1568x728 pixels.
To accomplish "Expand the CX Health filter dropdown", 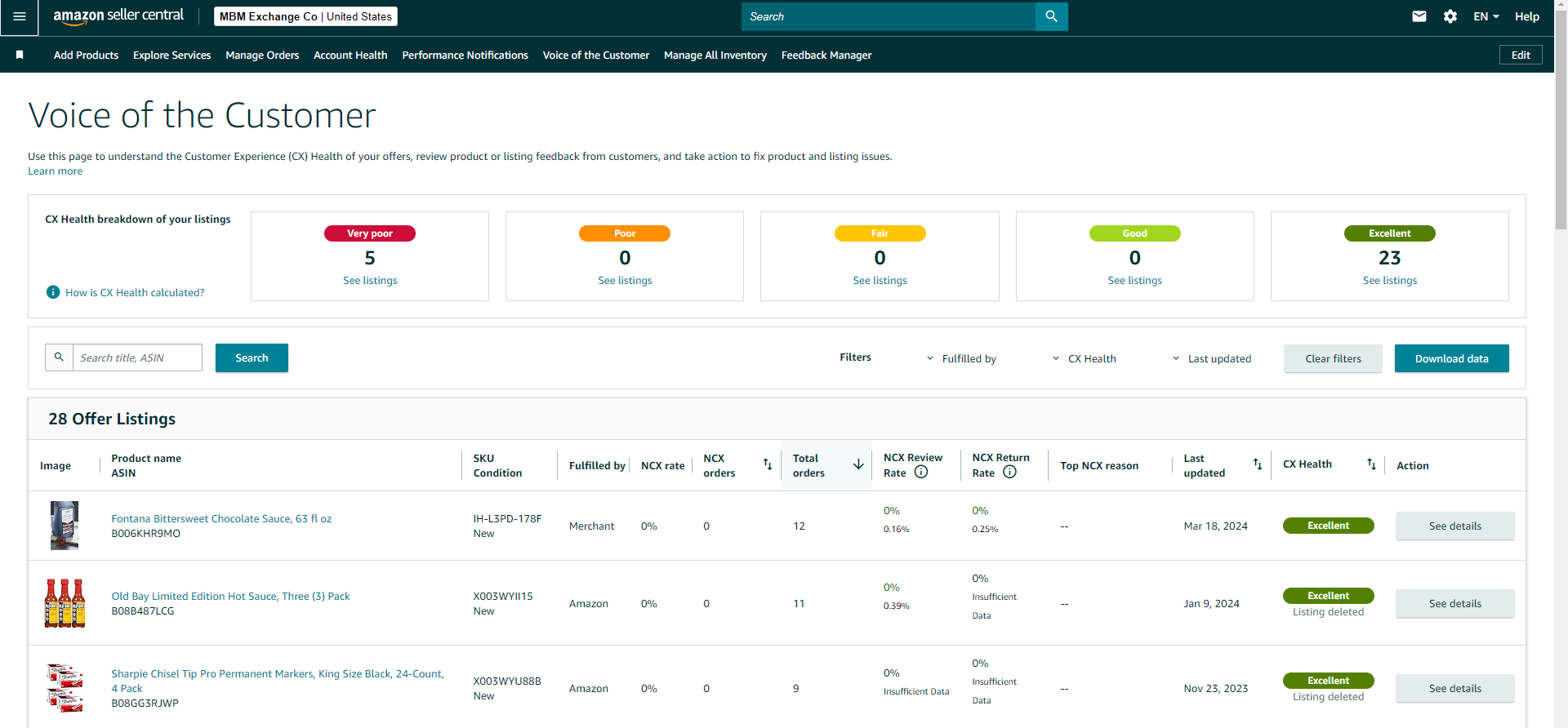I will point(1084,358).
